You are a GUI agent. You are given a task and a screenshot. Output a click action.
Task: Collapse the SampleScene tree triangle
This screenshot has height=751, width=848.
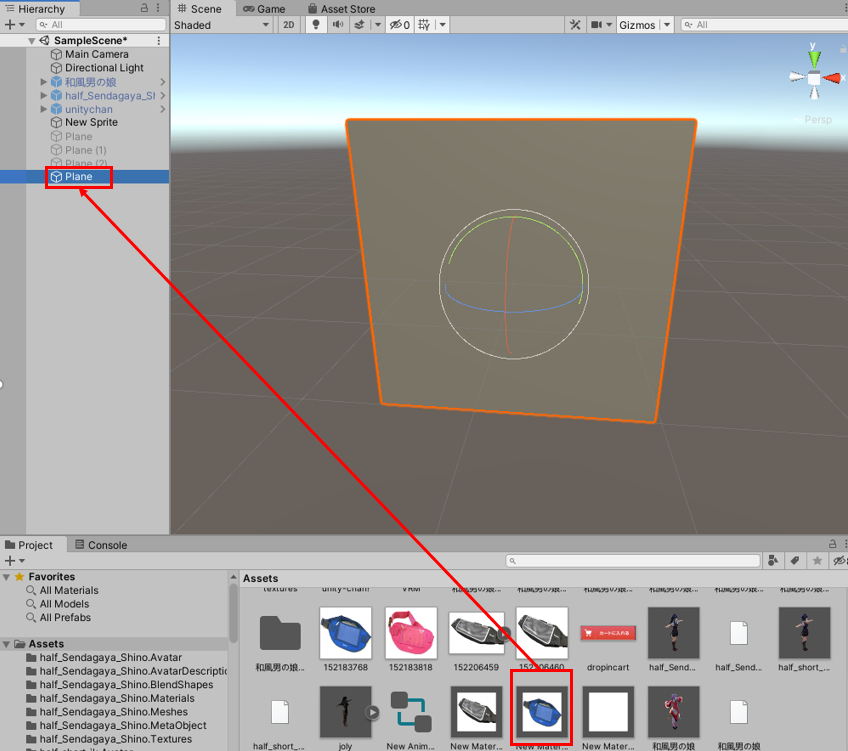coord(31,41)
